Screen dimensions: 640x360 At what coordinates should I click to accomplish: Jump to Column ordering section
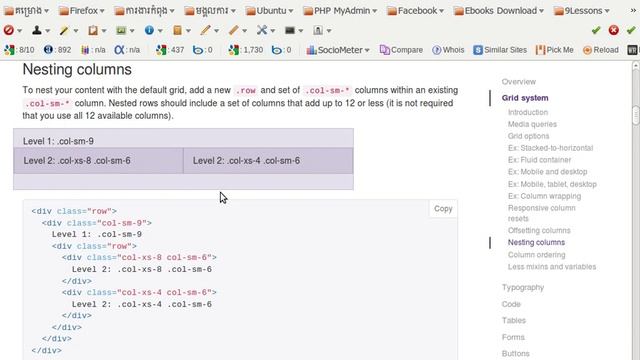[537, 255]
